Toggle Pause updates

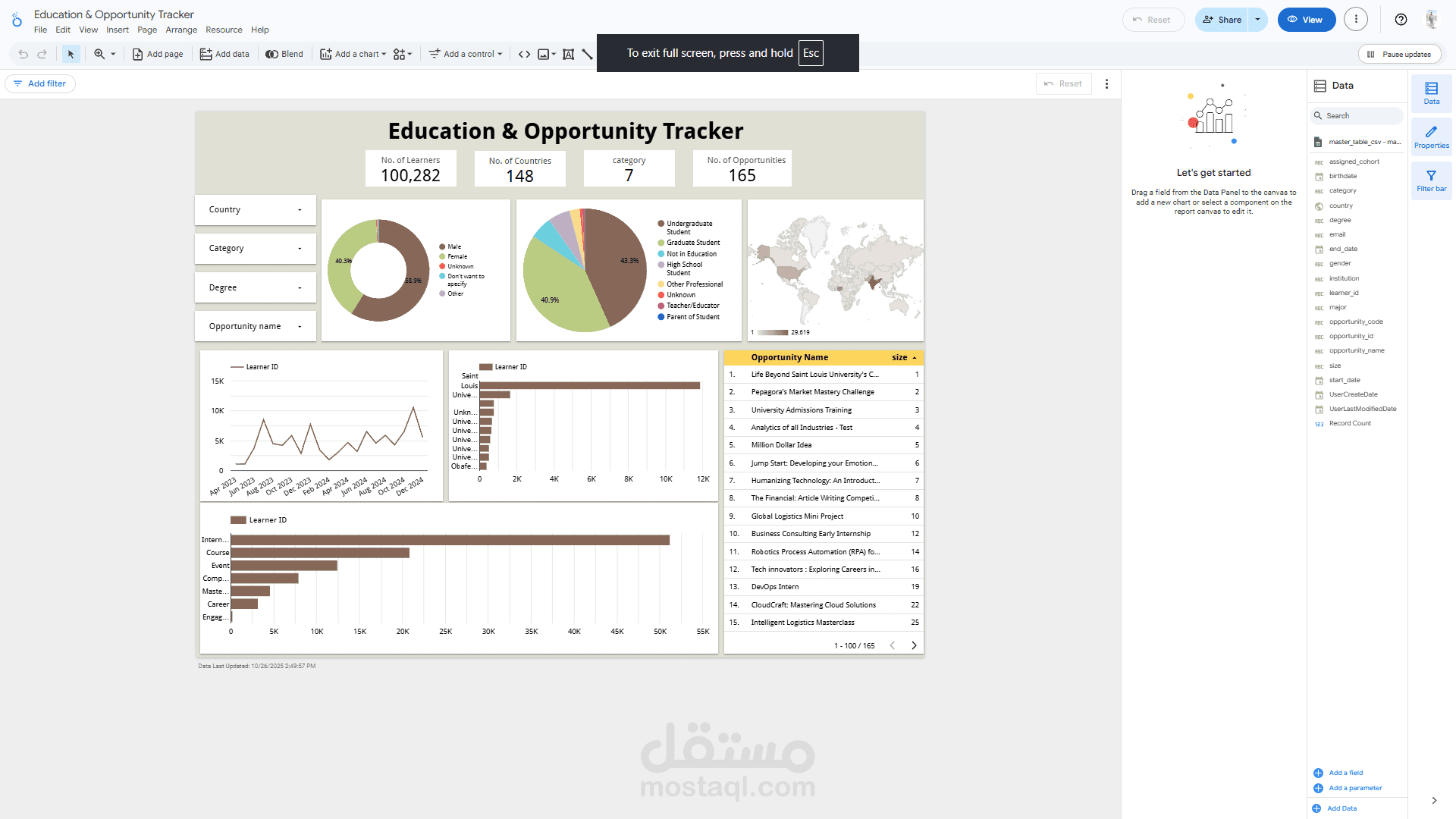1399,54
